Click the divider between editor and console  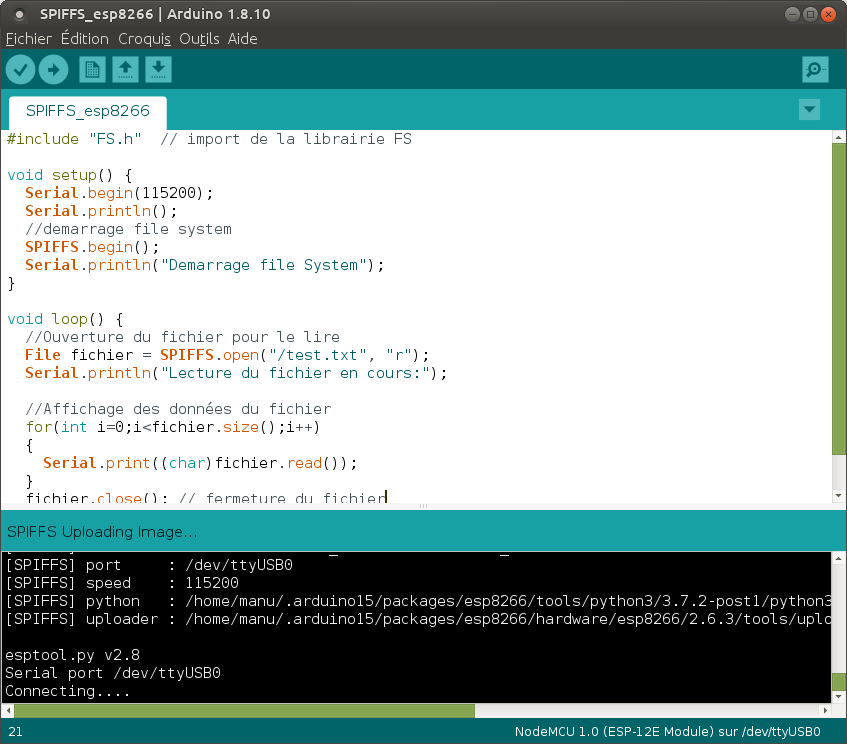click(x=423, y=506)
